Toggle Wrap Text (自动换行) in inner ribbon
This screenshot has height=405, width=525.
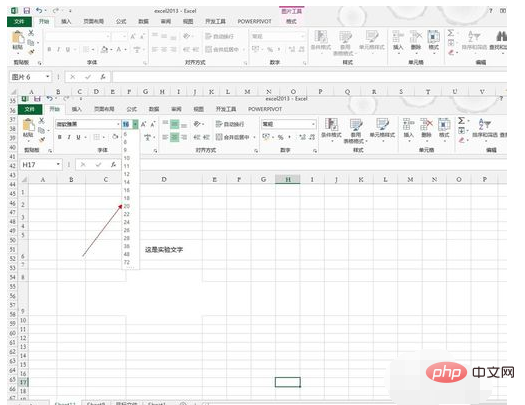pos(230,124)
